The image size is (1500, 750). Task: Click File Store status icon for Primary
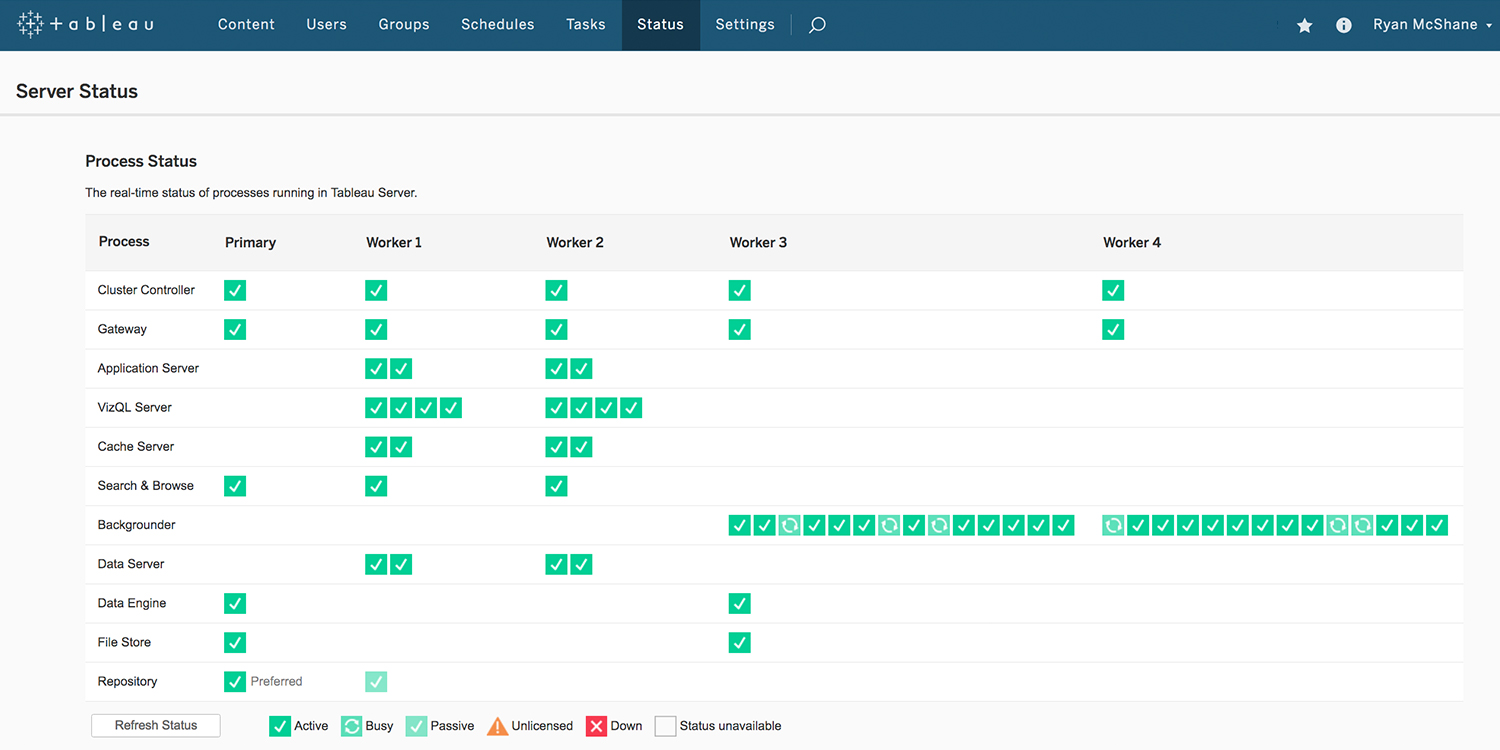235,642
